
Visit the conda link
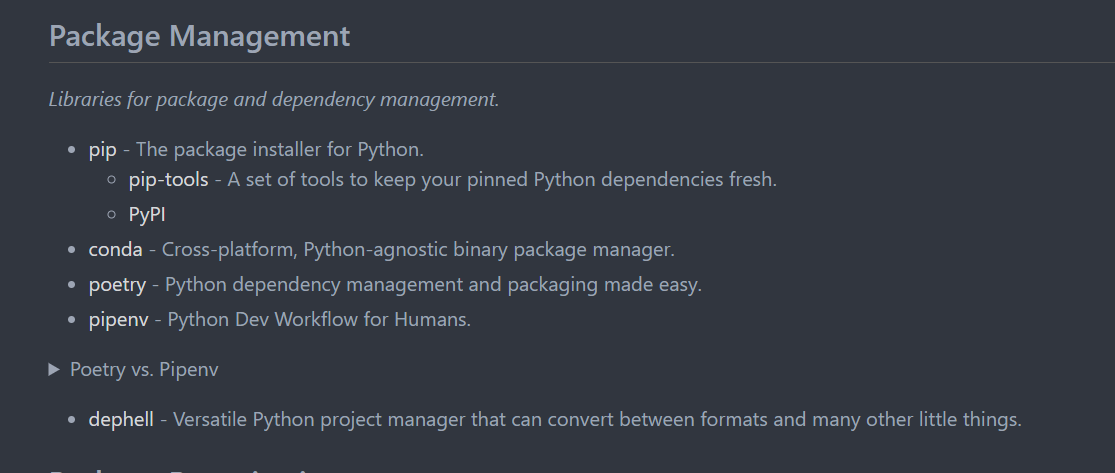pos(115,250)
